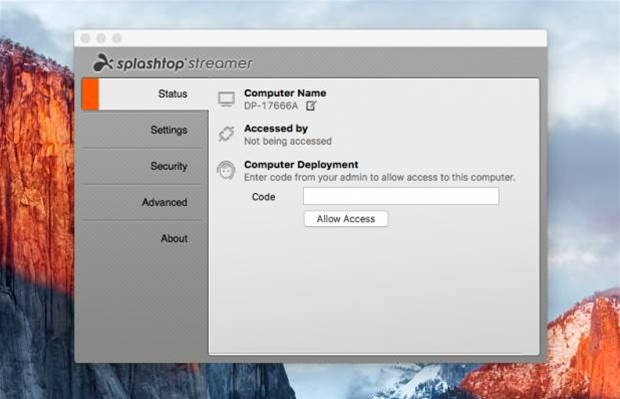The image size is (620, 399).
Task: Focus the deployment Code input field
Action: [x=401, y=196]
